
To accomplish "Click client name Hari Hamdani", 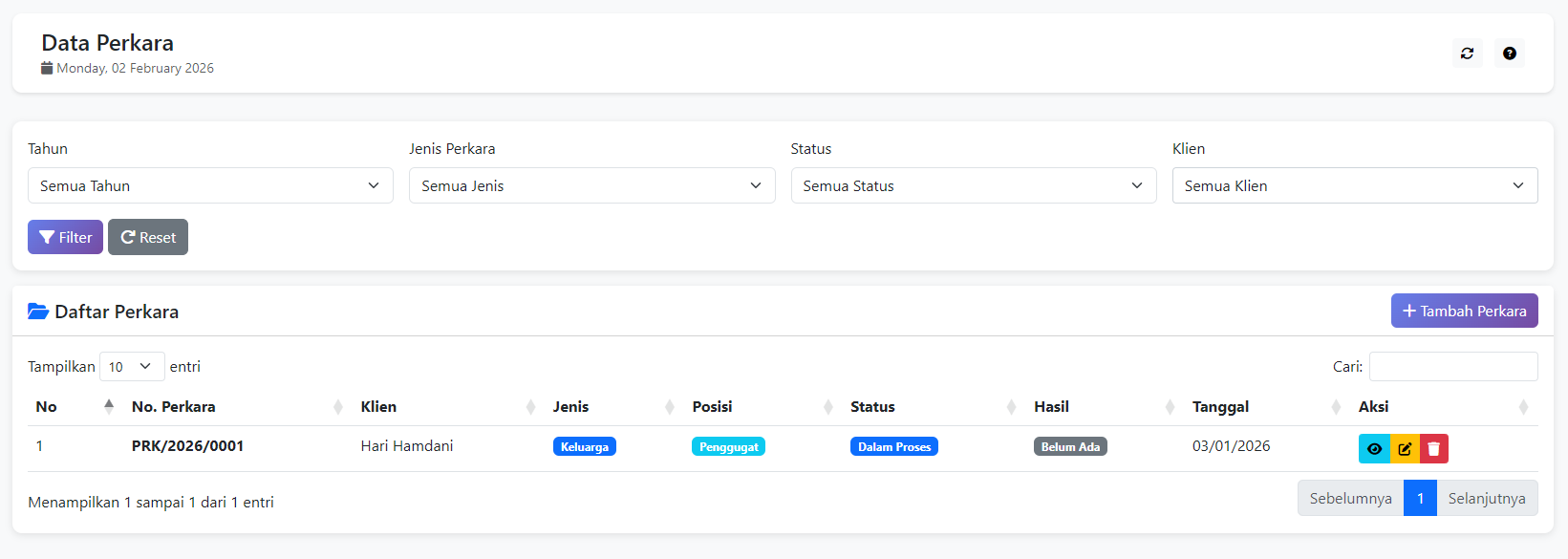I will (407, 446).
